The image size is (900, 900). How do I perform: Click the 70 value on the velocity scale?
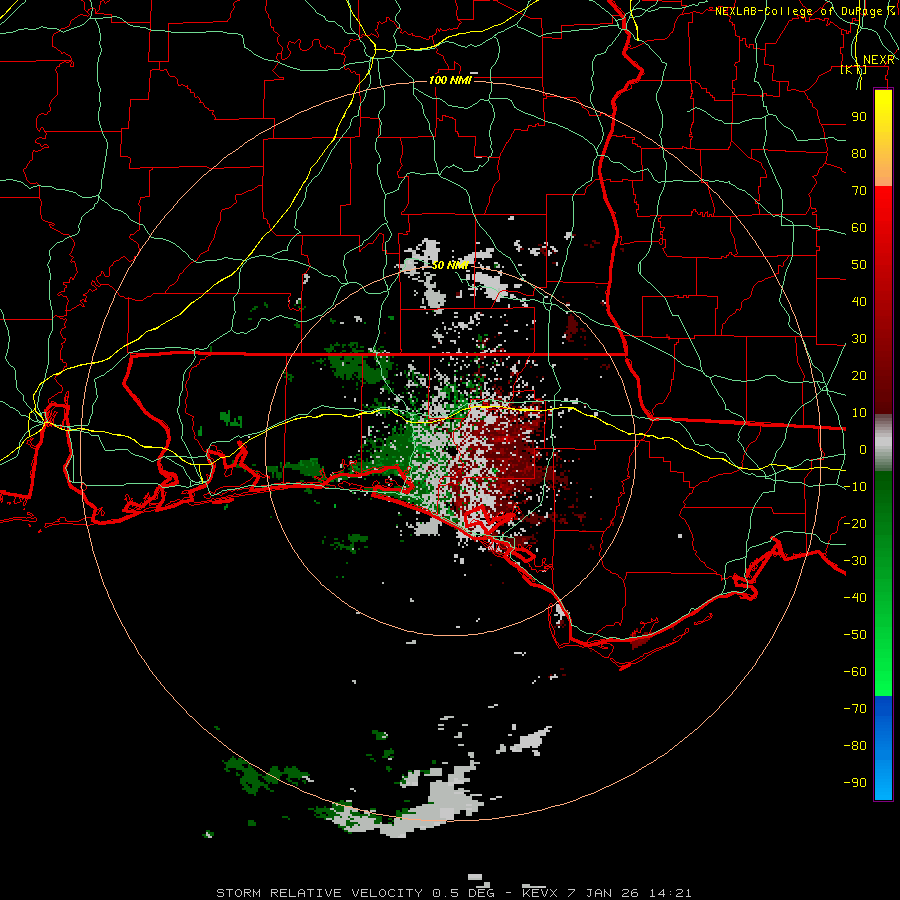859,191
